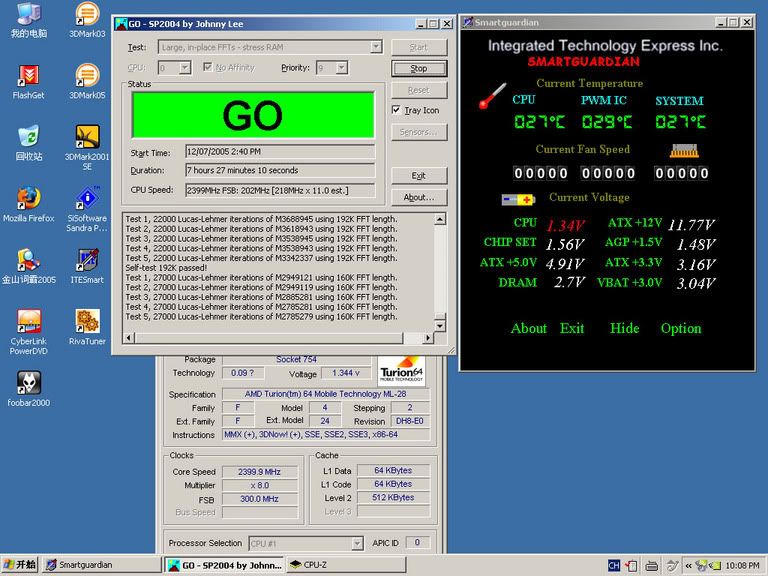The width and height of the screenshot is (768, 576).
Task: Click the CPU 1.34V voltage reading
Action: [565, 225]
